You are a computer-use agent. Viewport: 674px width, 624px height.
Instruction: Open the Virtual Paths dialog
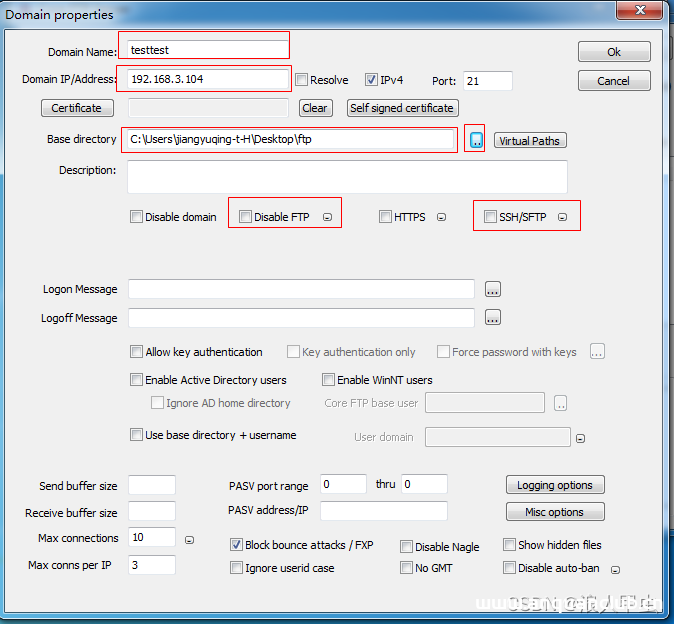pos(529,141)
